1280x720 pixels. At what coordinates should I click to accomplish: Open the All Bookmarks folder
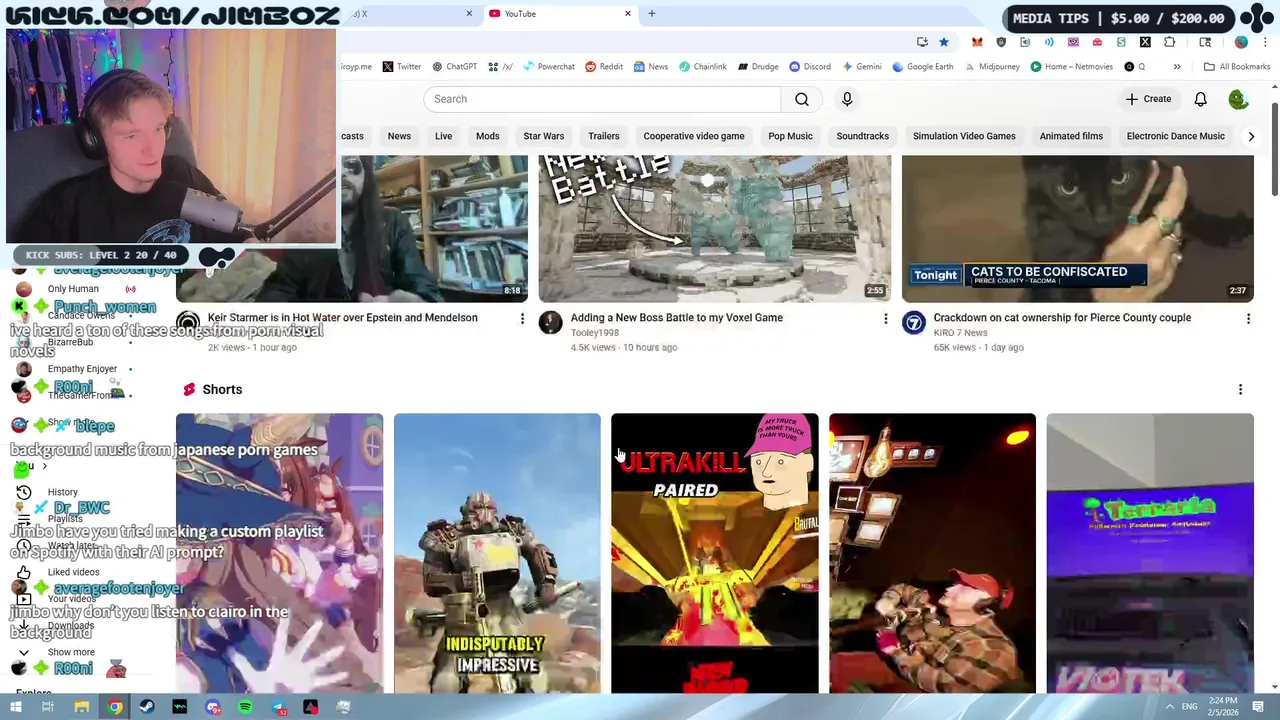pyautogui.click(x=1237, y=67)
